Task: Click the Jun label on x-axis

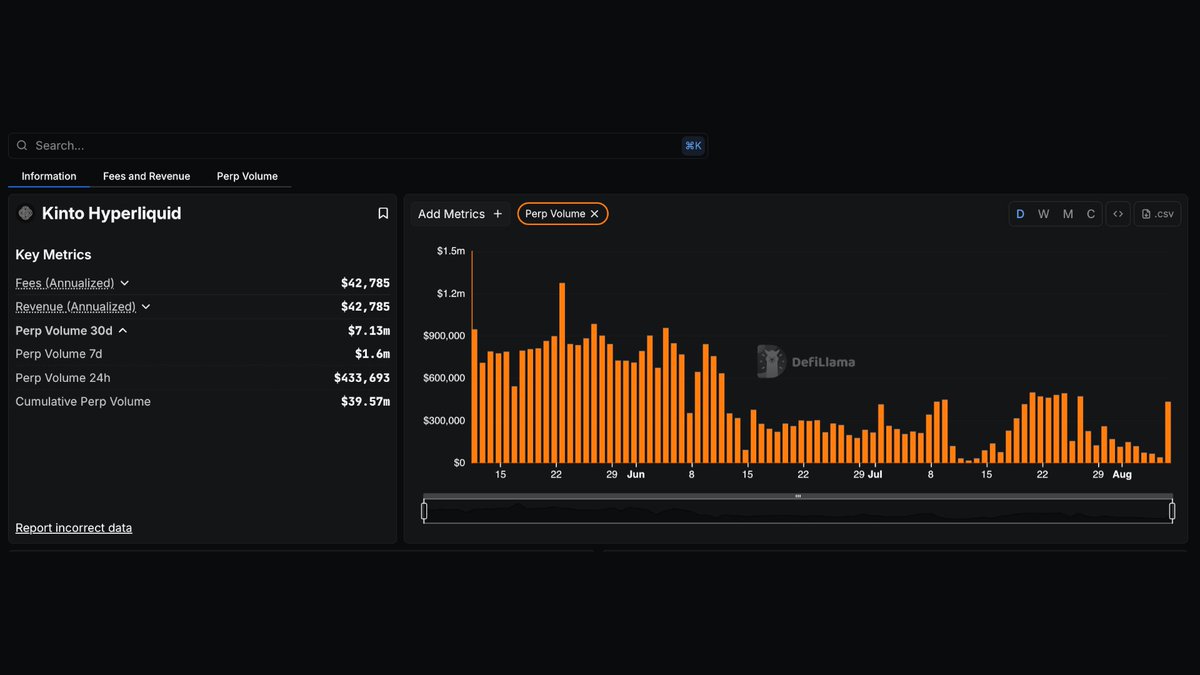Action: [636, 475]
